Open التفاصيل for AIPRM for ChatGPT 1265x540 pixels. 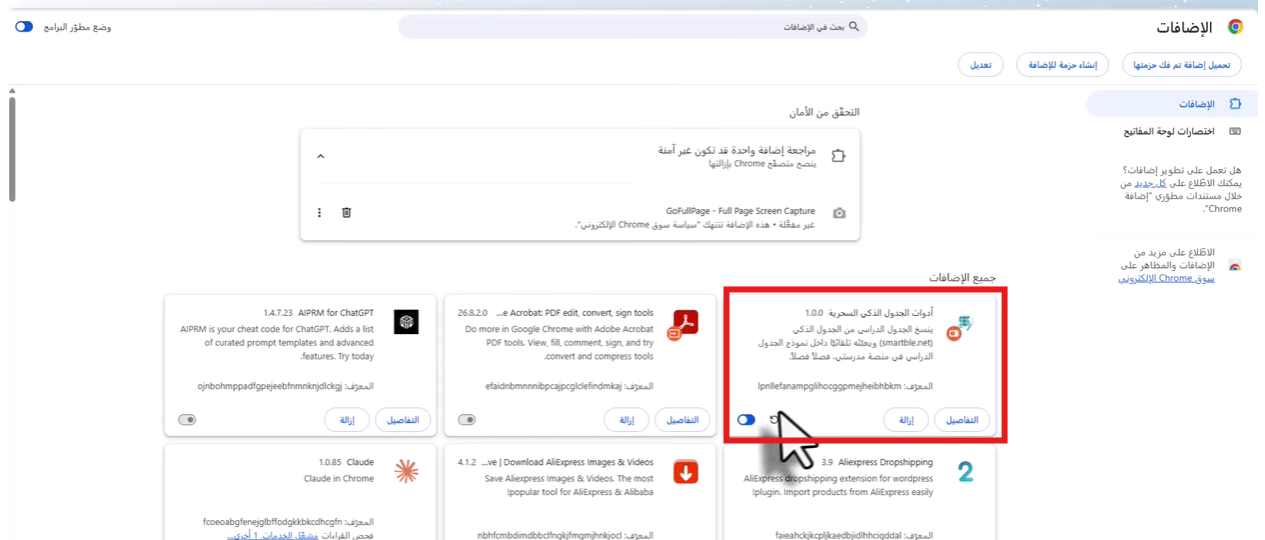[403, 420]
